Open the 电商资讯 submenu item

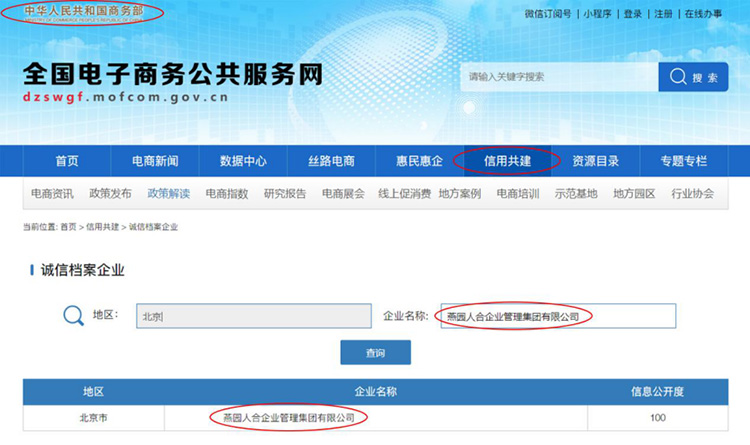[52, 194]
